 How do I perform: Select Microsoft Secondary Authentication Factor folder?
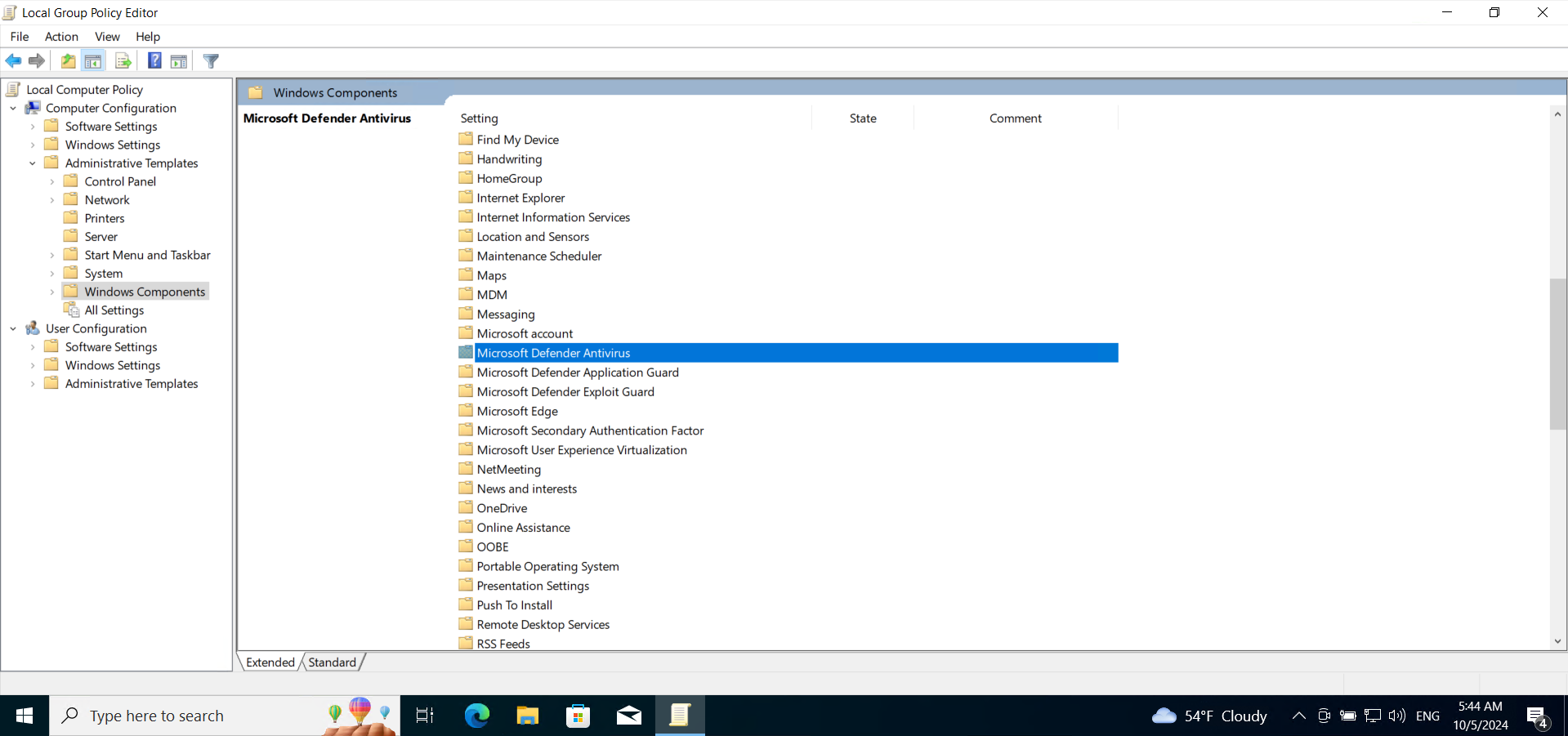tap(590, 431)
